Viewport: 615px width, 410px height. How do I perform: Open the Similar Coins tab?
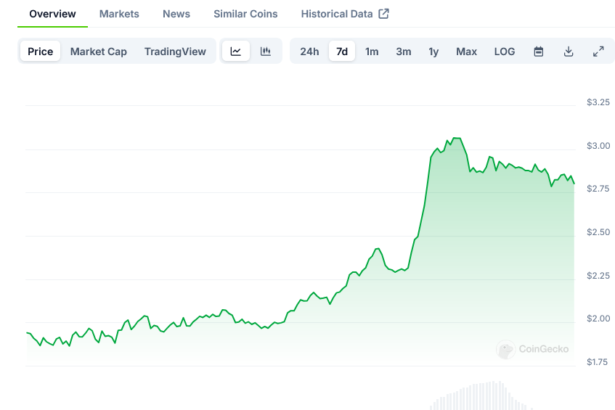245,14
